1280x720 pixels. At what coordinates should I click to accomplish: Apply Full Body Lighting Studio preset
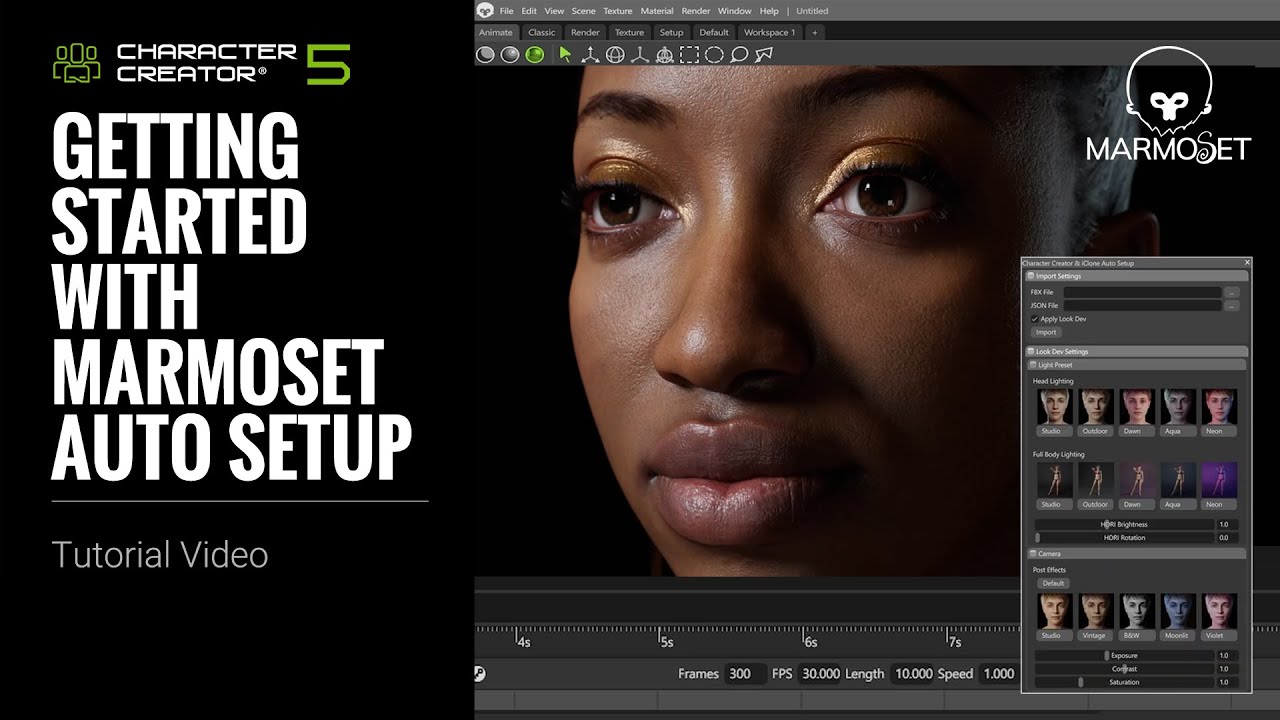[x=1054, y=485]
